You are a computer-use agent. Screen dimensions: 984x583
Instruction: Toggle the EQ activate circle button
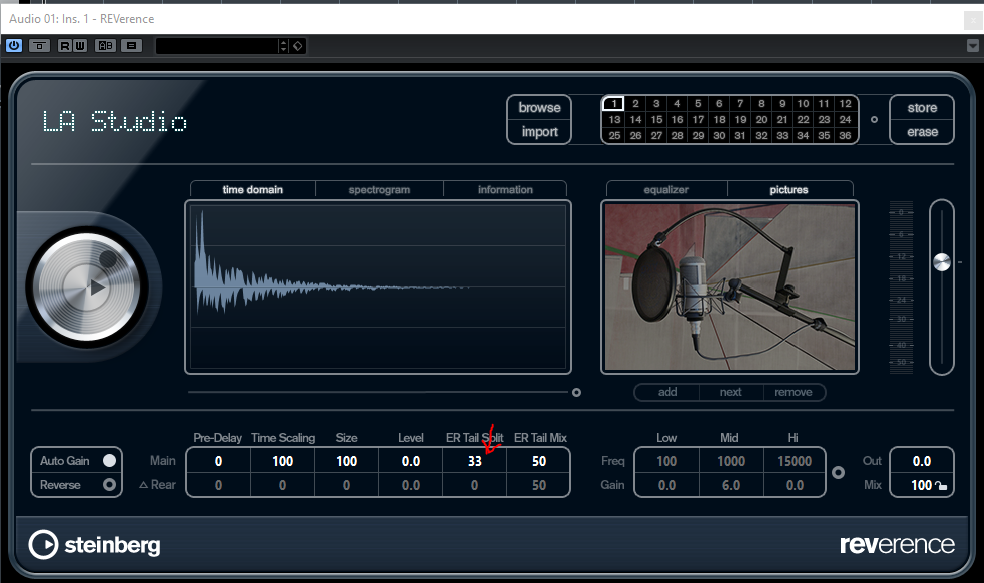(x=838, y=473)
